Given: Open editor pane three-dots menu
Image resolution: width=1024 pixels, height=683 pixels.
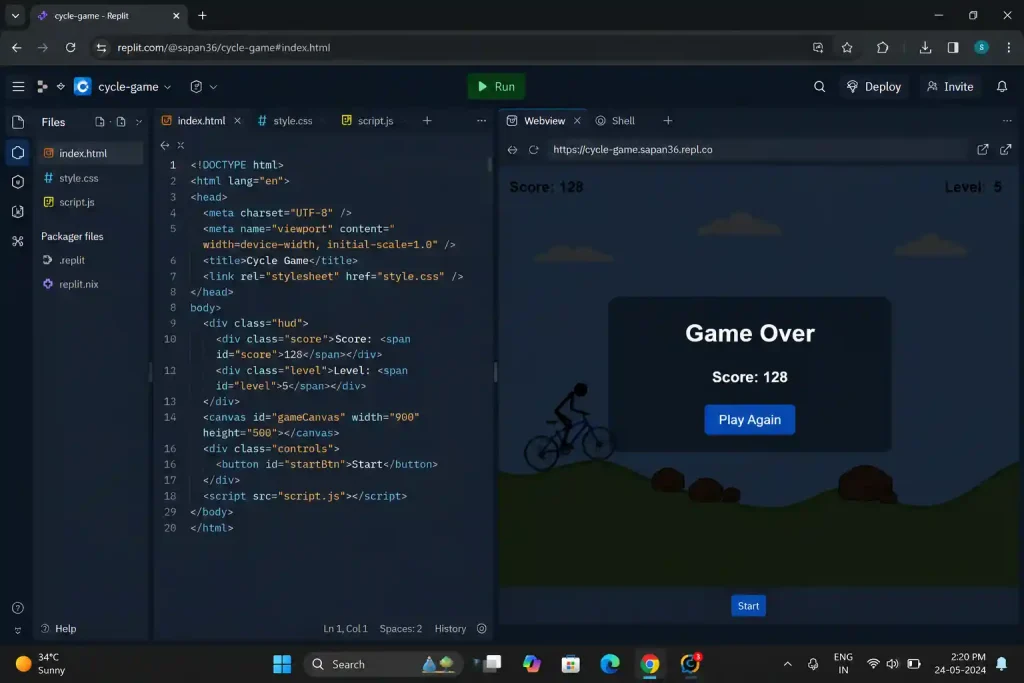Looking at the screenshot, I should coord(481,121).
